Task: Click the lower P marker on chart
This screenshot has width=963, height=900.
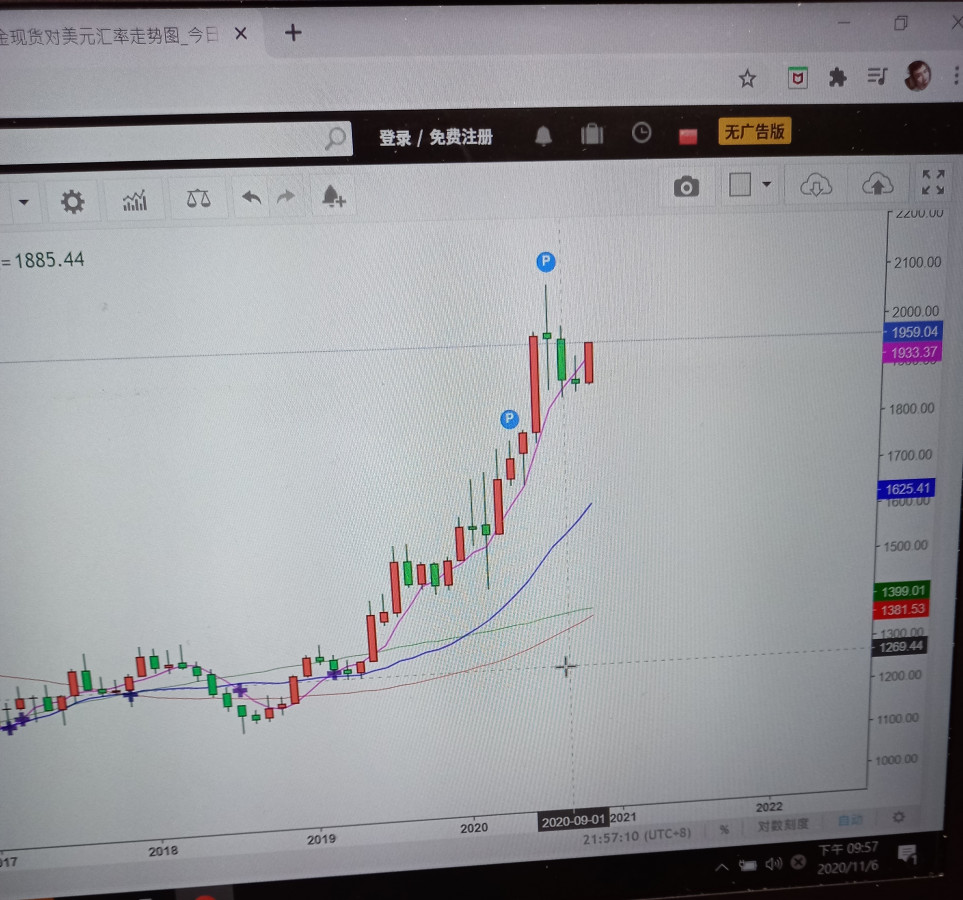Action: point(509,419)
